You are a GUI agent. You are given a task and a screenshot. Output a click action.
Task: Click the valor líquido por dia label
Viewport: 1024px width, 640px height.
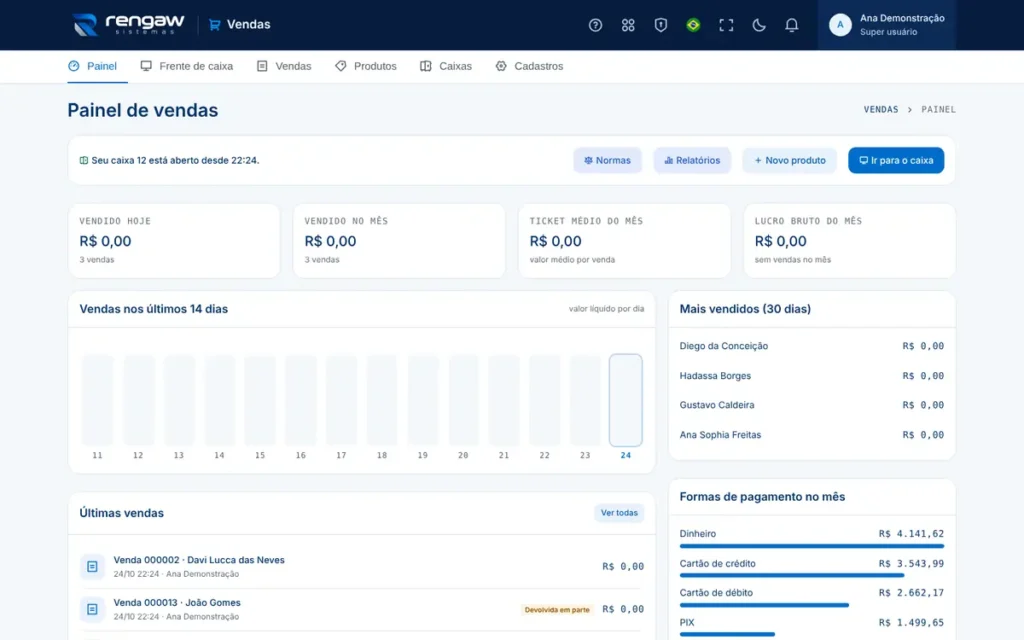(x=606, y=309)
